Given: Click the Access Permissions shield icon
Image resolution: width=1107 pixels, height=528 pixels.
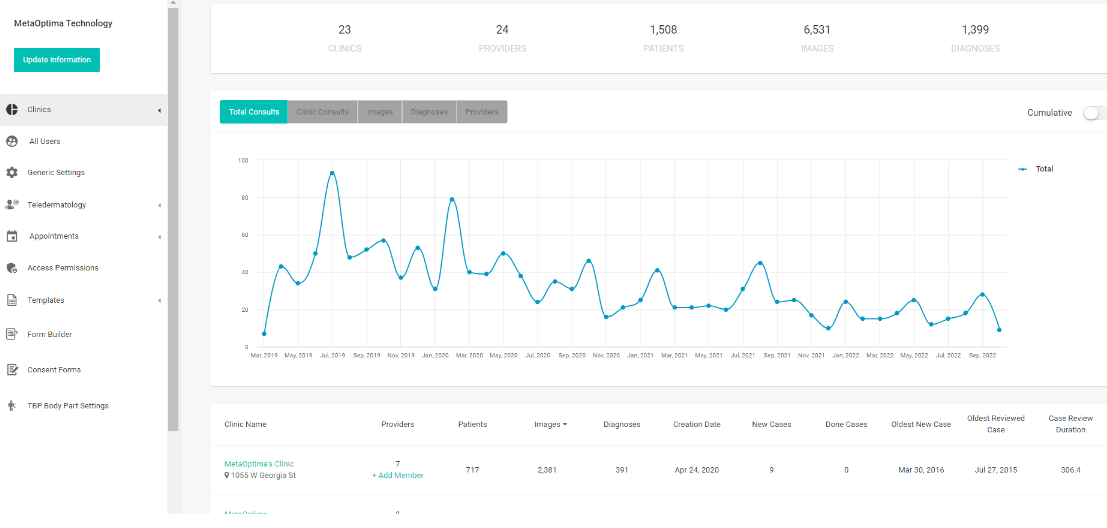Looking at the screenshot, I should click(x=11, y=268).
